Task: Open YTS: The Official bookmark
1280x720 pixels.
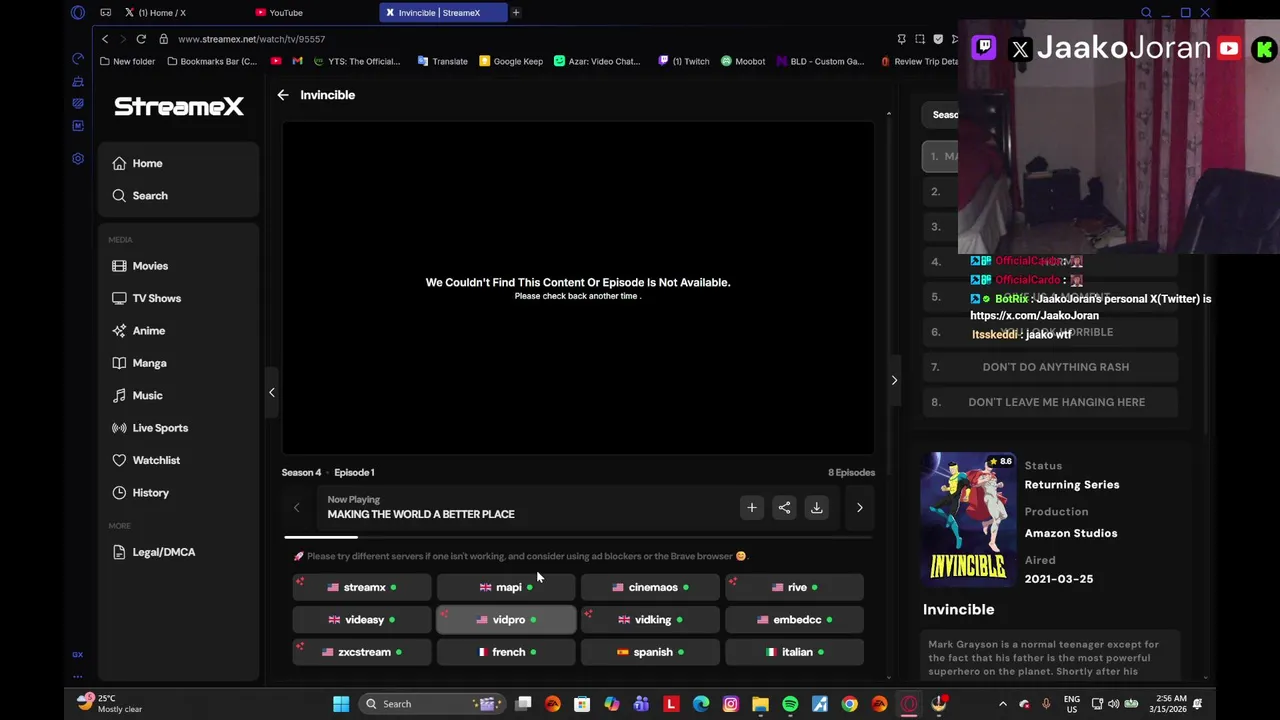Action: pos(357,61)
